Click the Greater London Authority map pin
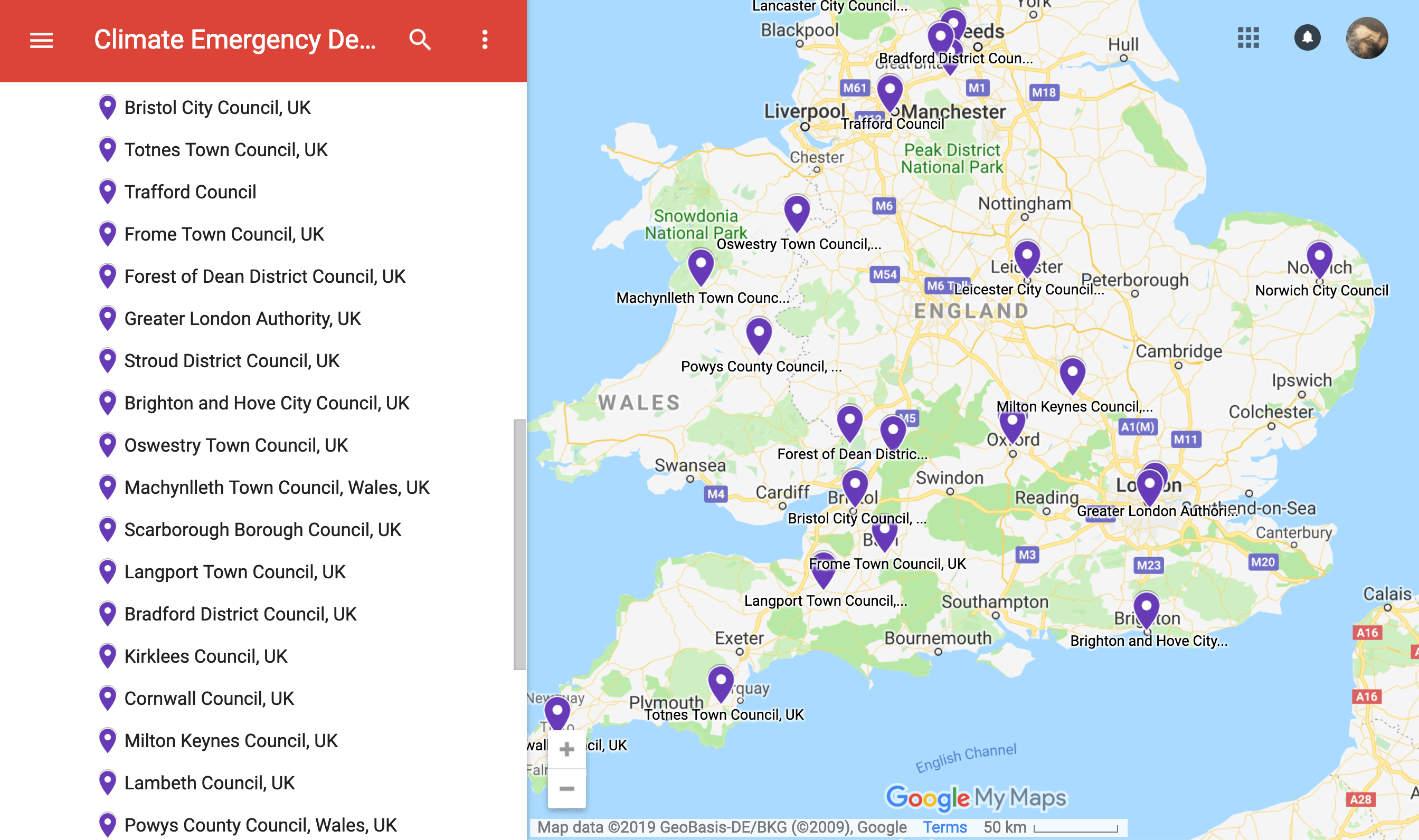Screen dimensions: 1419x840 pos(1149,488)
